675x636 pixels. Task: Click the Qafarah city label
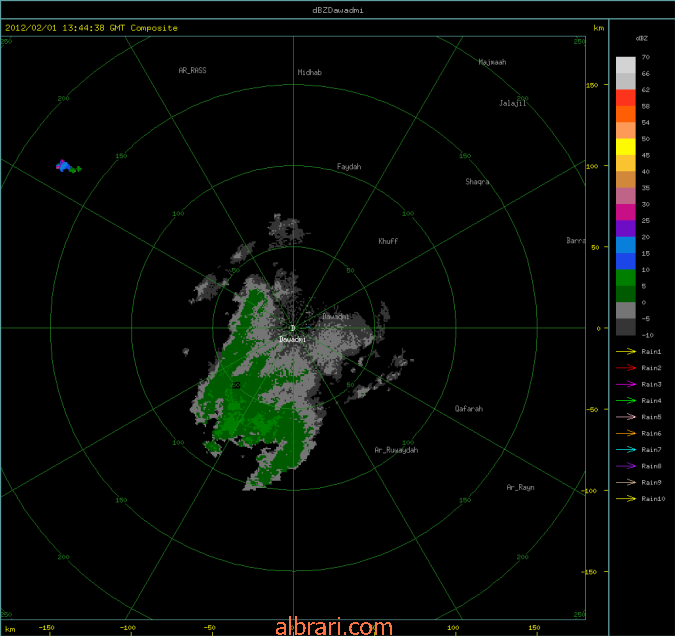point(469,409)
